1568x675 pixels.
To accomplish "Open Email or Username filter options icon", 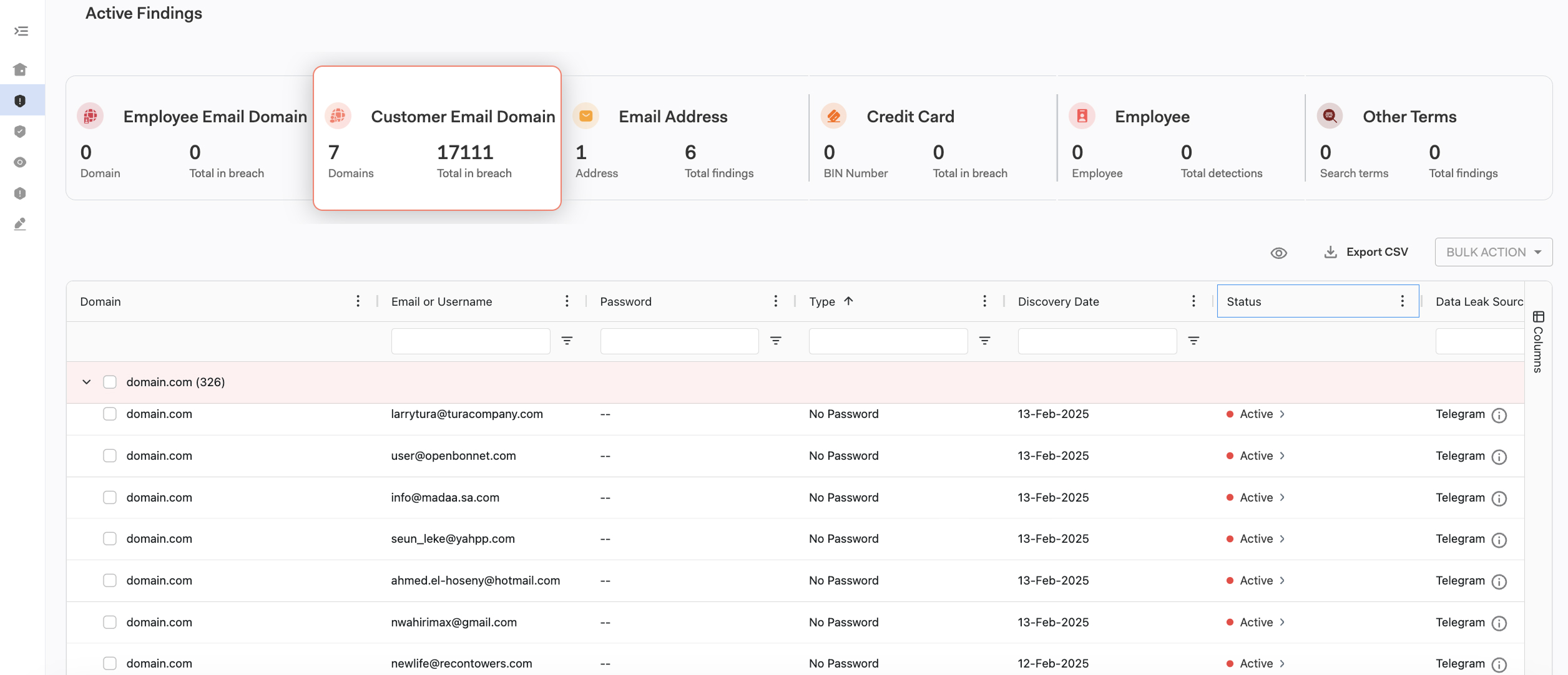I will tap(566, 341).
